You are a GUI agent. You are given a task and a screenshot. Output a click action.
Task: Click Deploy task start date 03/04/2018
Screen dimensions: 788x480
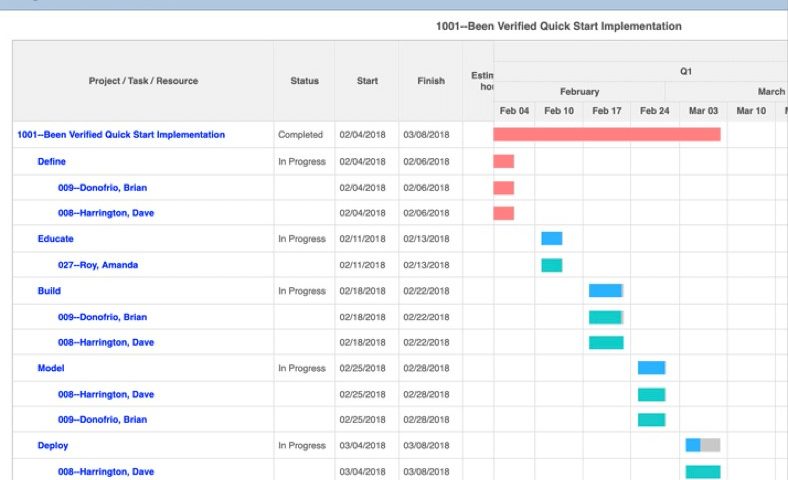click(362, 445)
